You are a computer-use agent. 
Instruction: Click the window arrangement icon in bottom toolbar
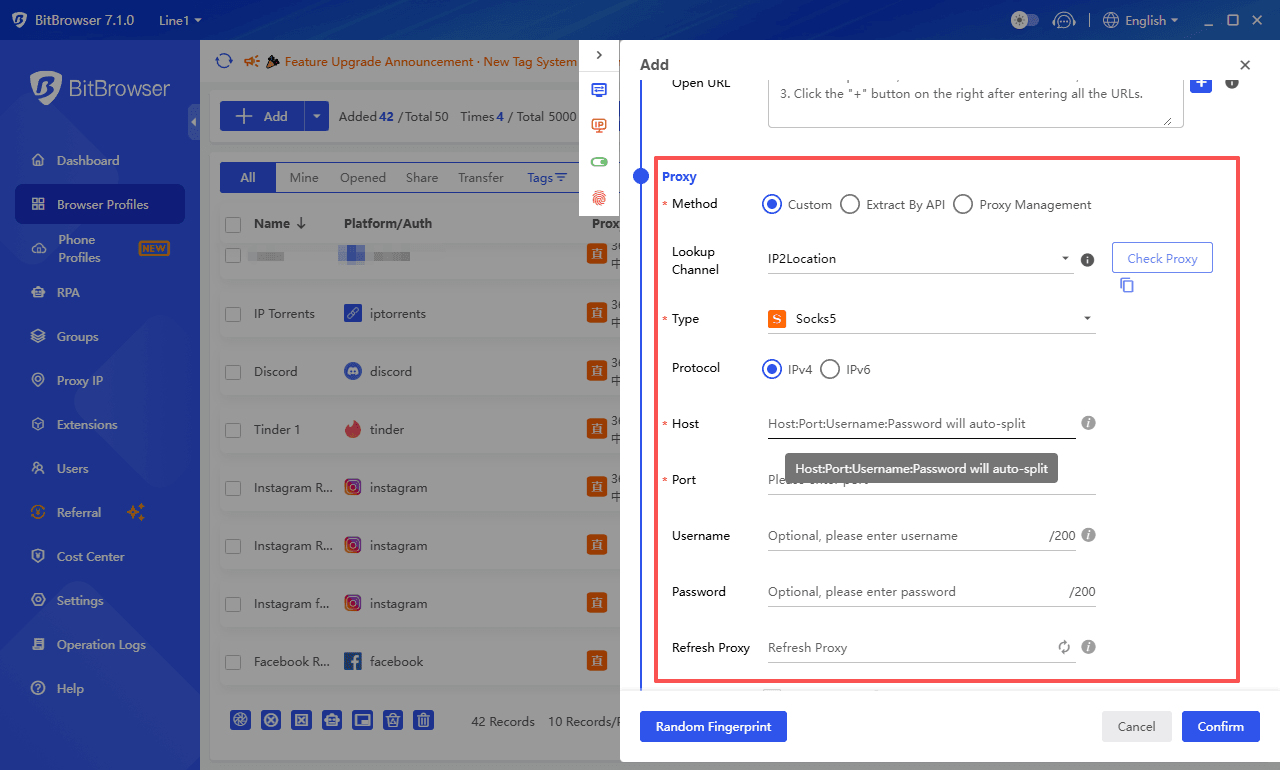[x=363, y=719]
